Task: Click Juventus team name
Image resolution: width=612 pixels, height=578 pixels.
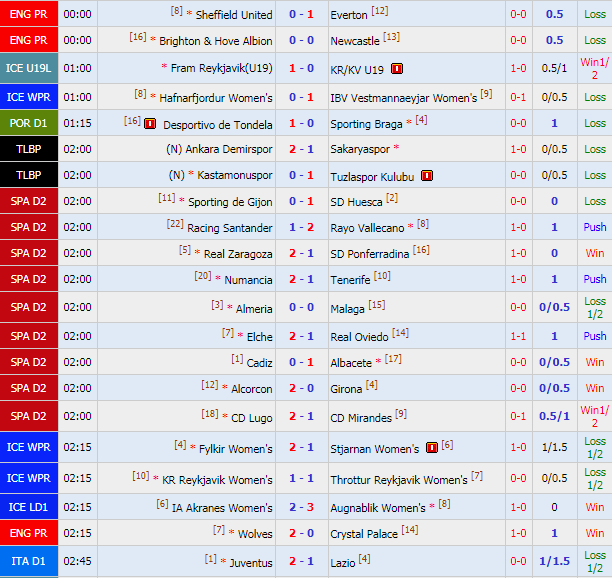Action: tap(251, 562)
